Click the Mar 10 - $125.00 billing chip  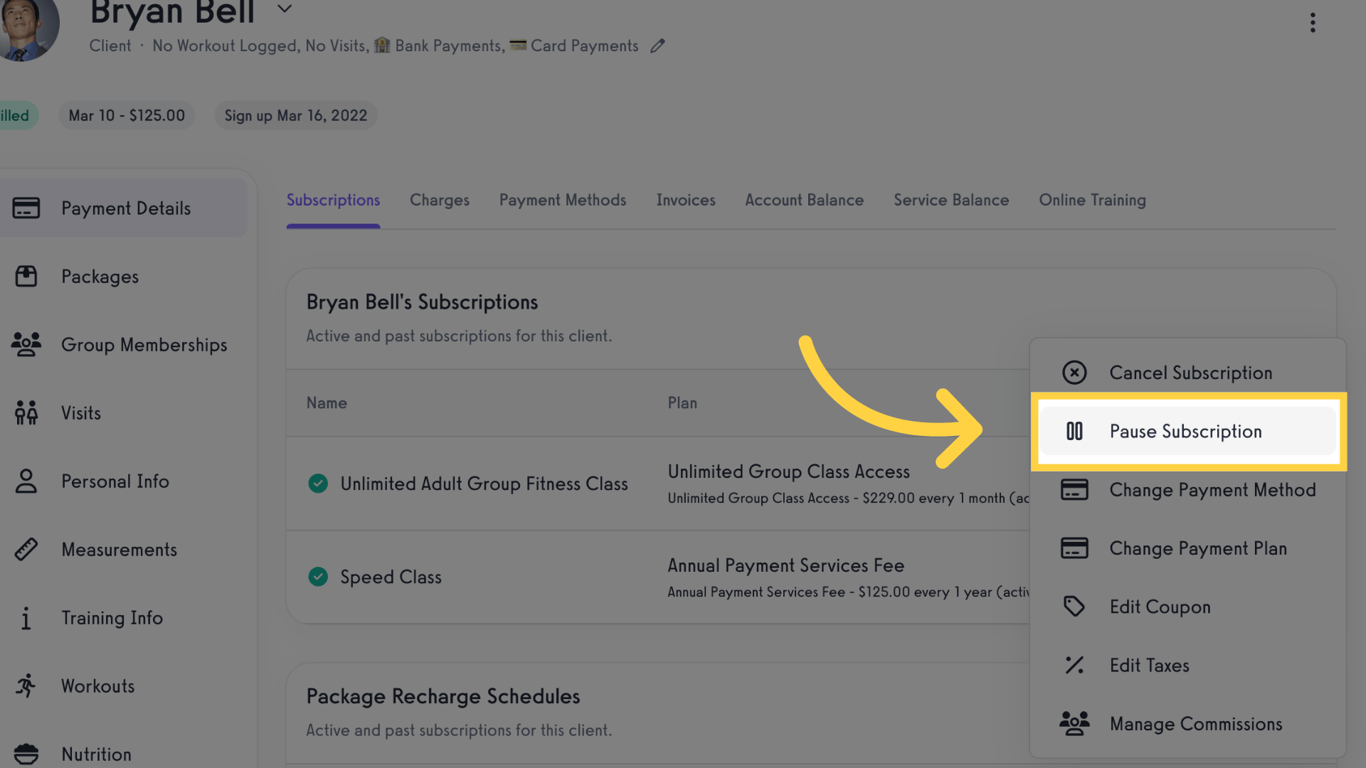point(126,115)
